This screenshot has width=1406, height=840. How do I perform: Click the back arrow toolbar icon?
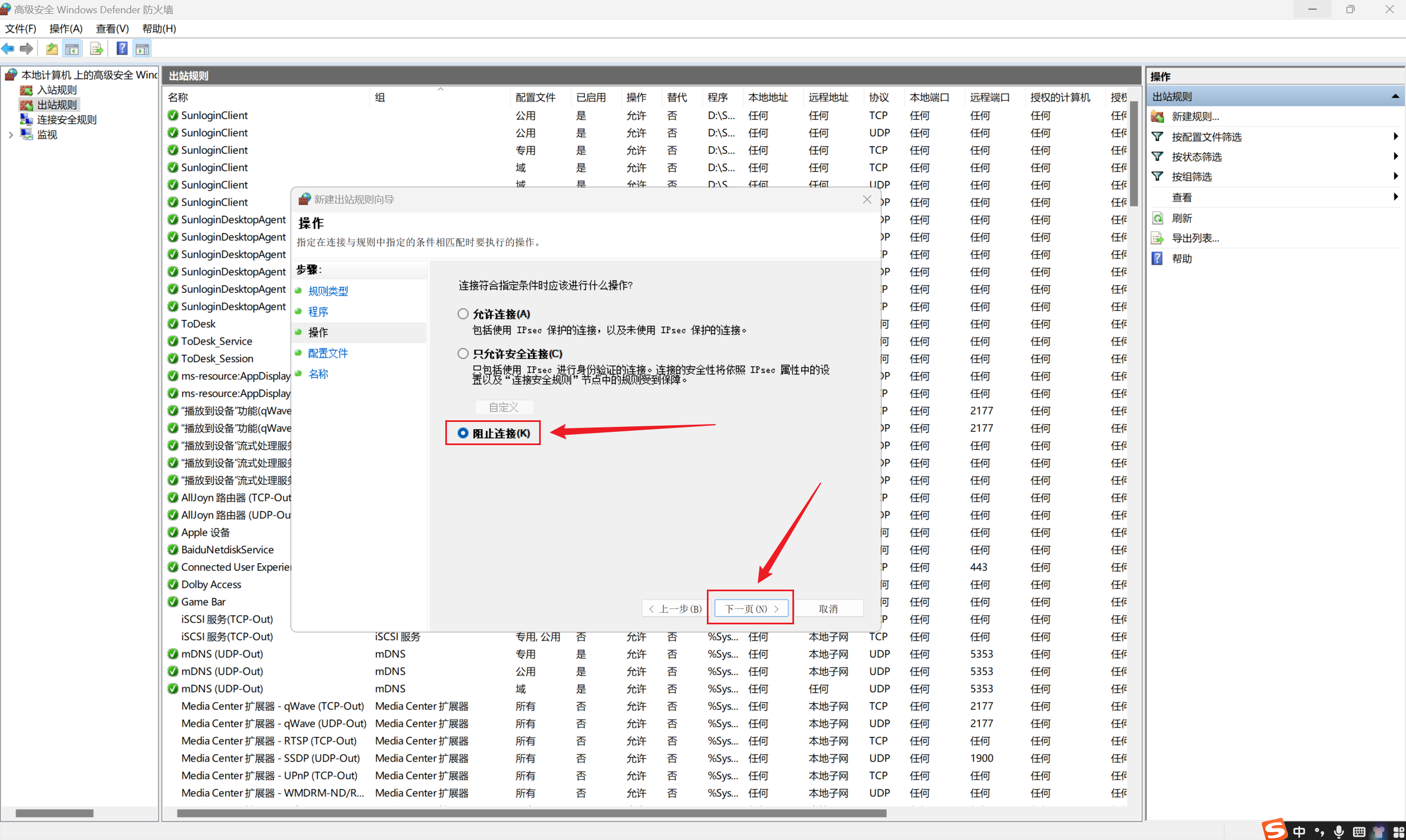8,49
